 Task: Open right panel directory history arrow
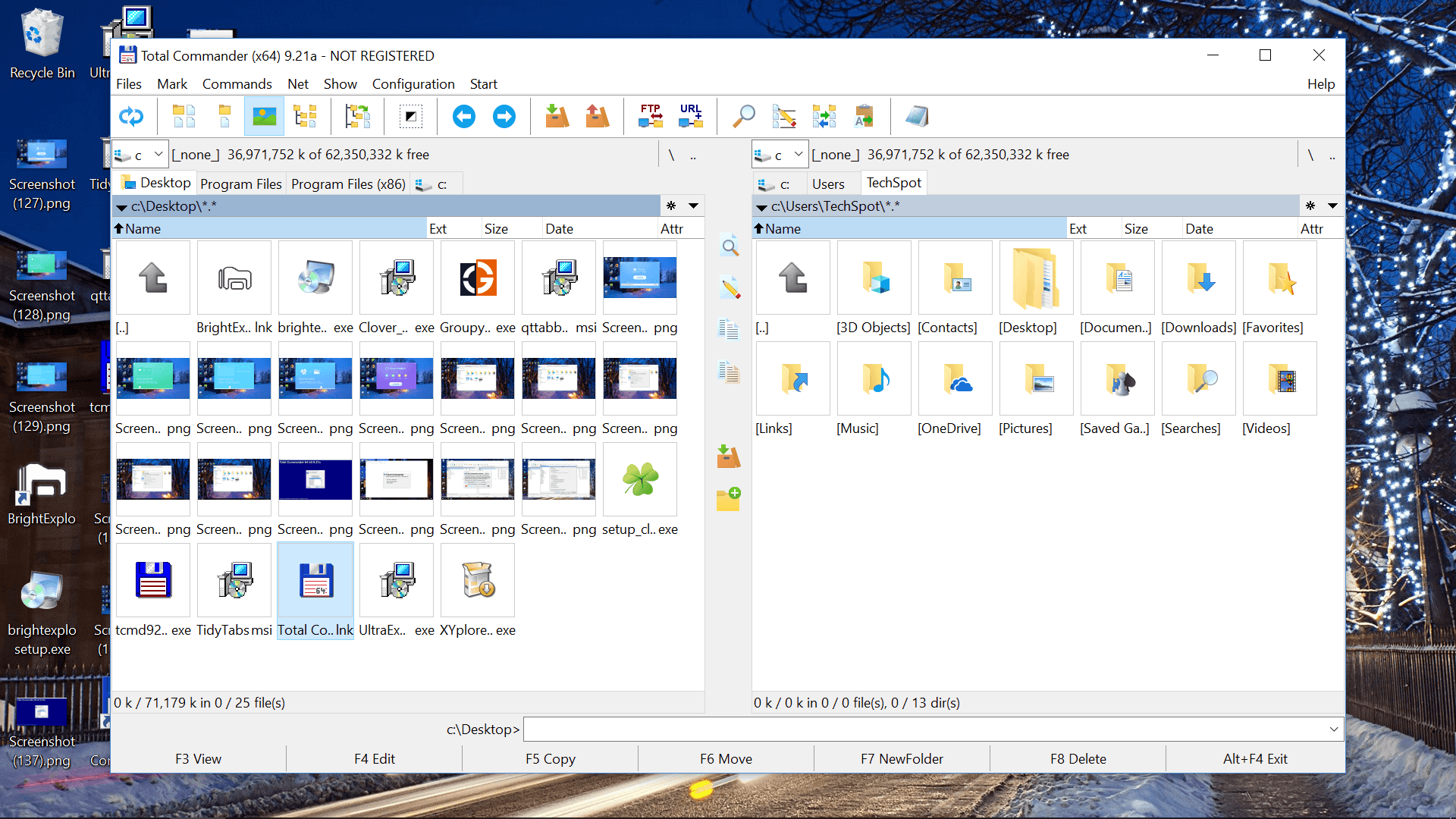[1332, 206]
